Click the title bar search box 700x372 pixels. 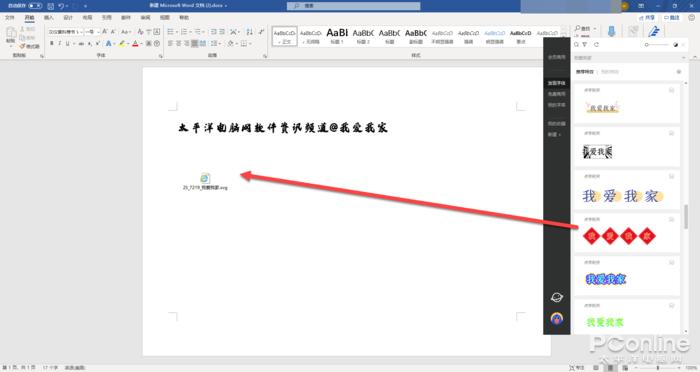click(354, 6)
